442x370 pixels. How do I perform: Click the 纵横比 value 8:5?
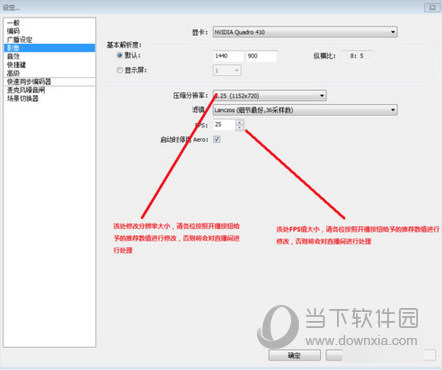click(357, 56)
